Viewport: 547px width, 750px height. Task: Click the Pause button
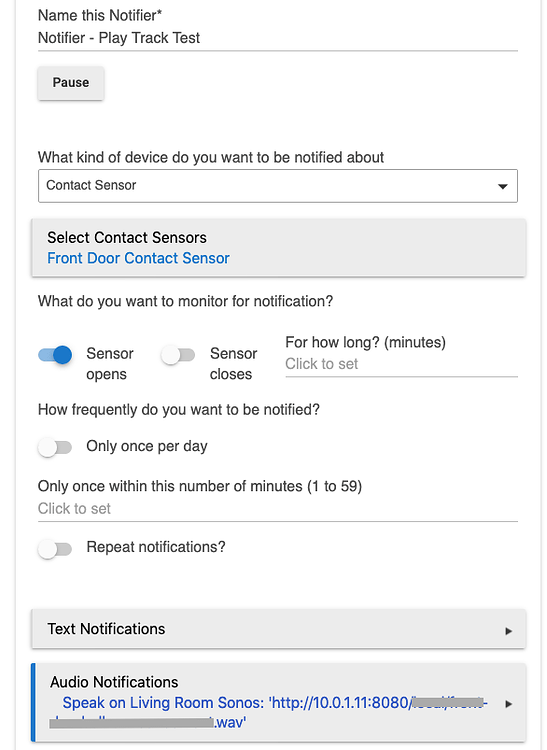pyautogui.click(x=71, y=83)
